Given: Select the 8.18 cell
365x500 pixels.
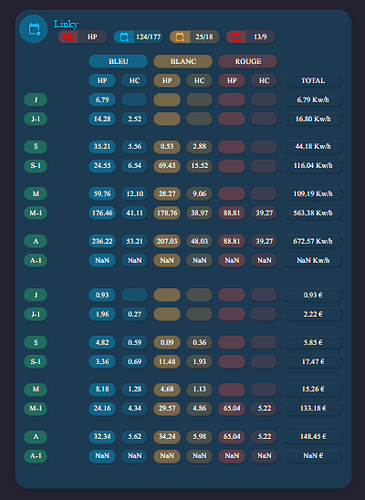Looking at the screenshot, I should coord(102,389).
